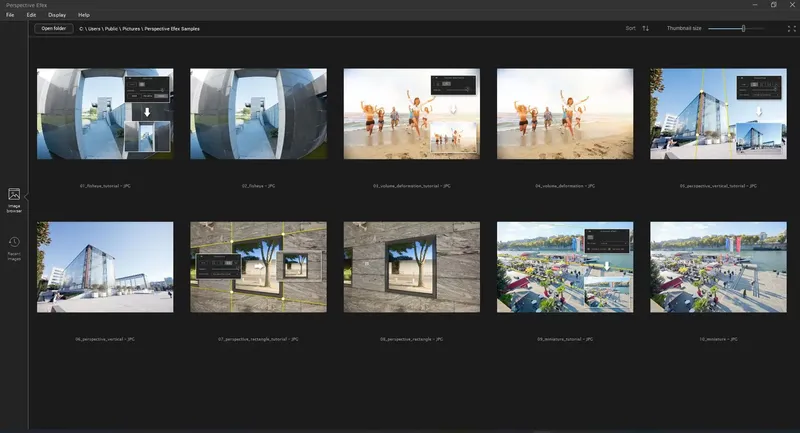
Task: Click the 01_fisheye_tutorial - JPG filename
Action: coord(105,186)
